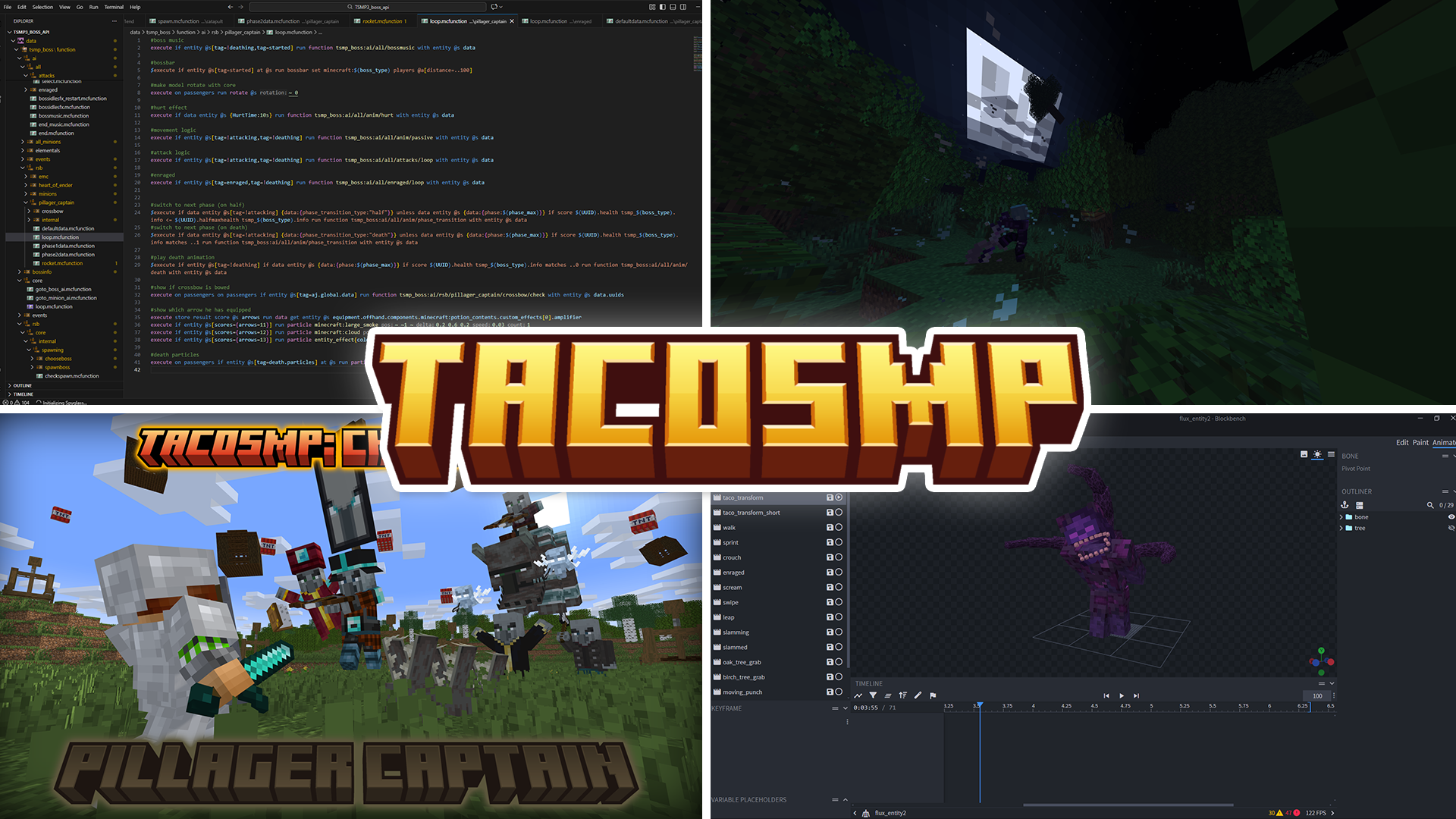Switch to Paint mode in Blockbench
This screenshot has width=1456, height=819.
click(x=1420, y=443)
